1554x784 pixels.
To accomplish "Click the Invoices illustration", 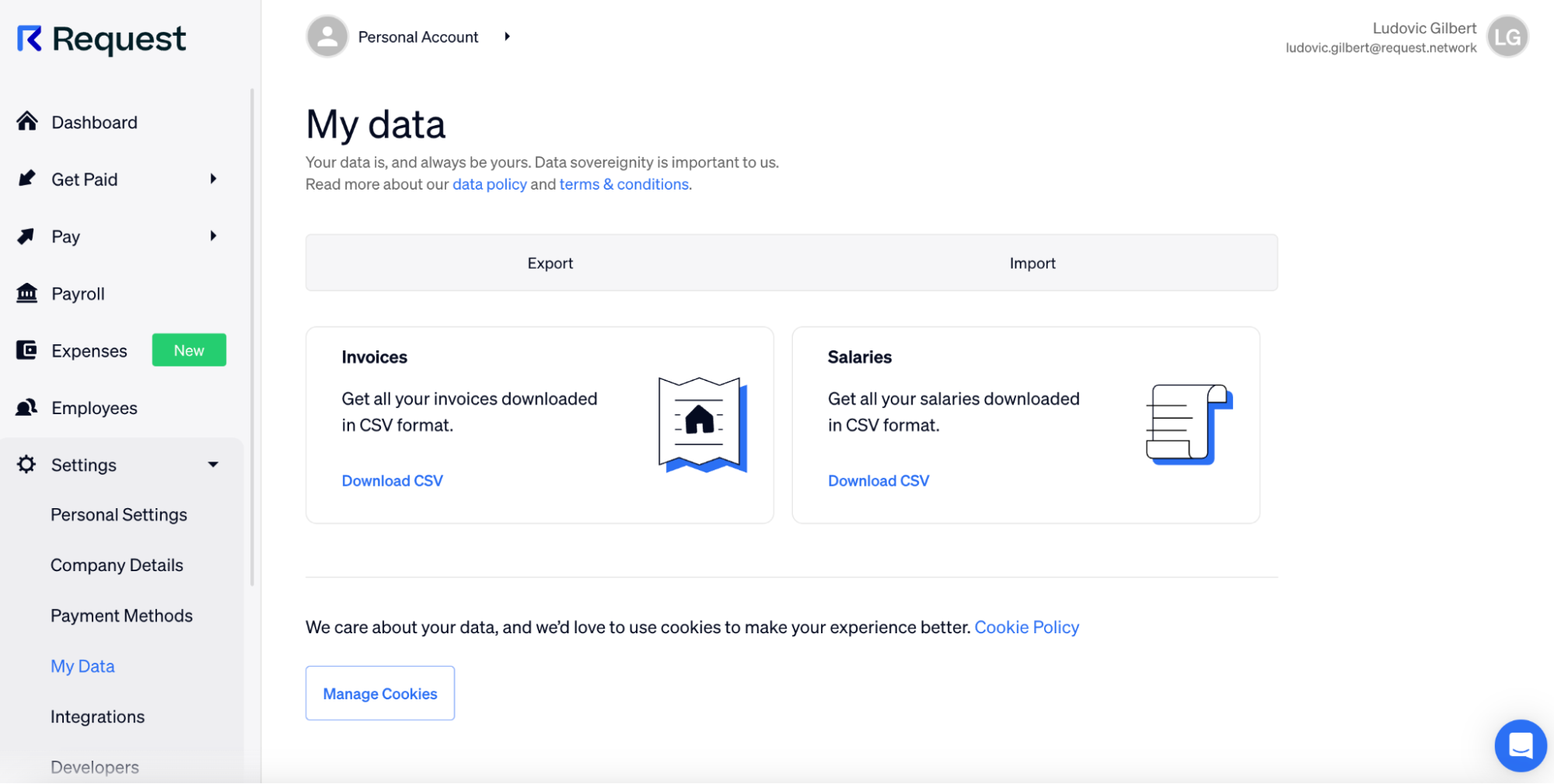I will (x=703, y=425).
